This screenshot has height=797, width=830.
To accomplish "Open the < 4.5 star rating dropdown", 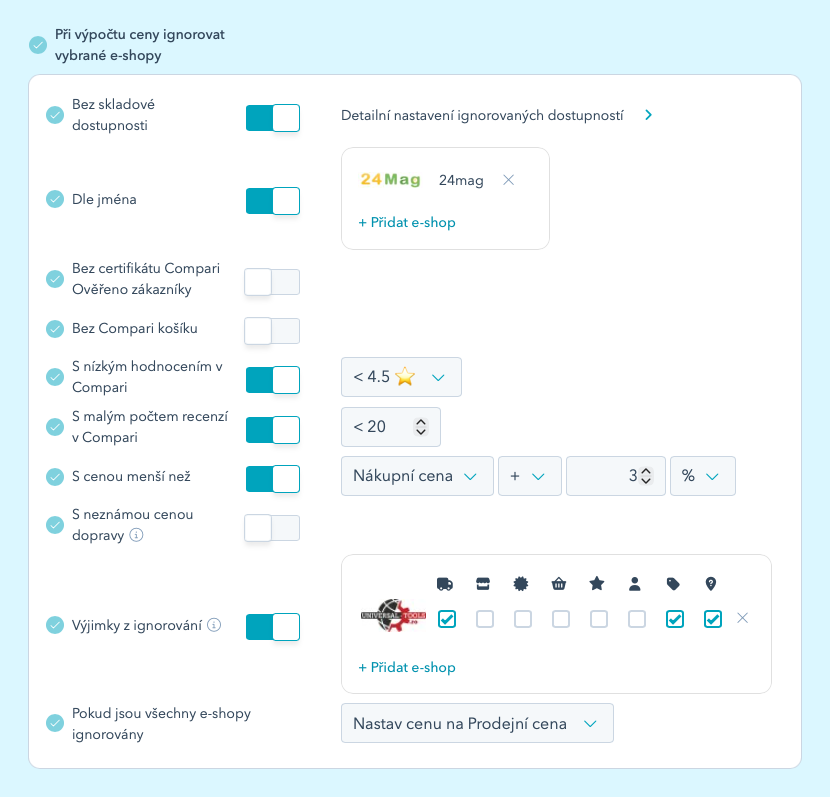I will click(x=401, y=377).
